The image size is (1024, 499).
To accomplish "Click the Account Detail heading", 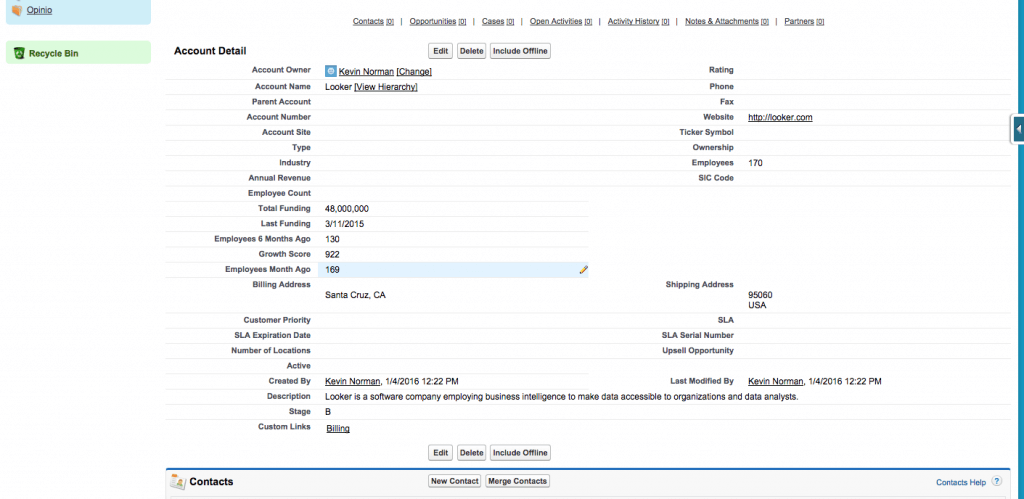I will (210, 51).
